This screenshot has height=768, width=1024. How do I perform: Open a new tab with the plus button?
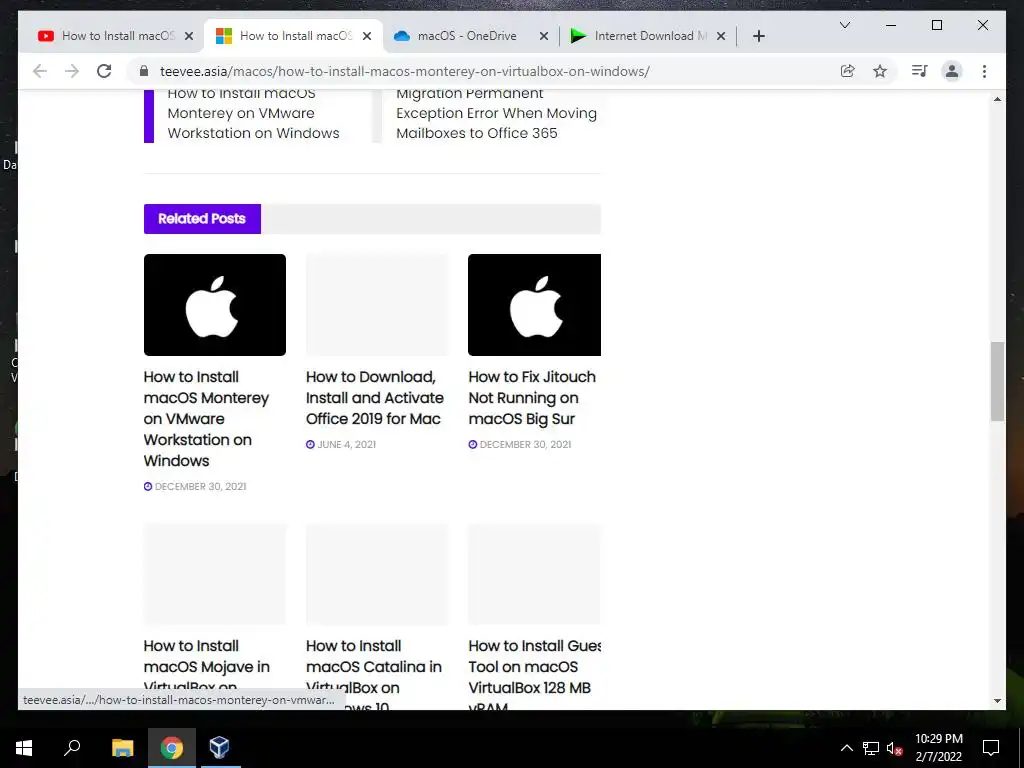(758, 36)
